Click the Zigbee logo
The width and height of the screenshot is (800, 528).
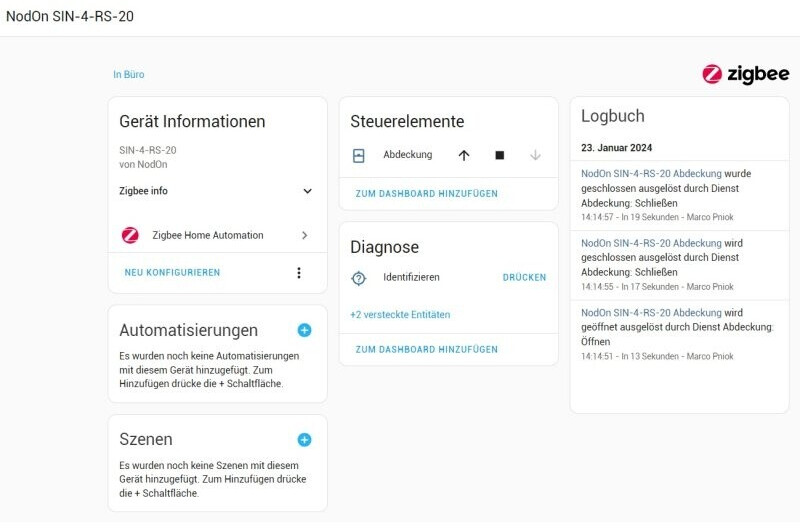745,73
